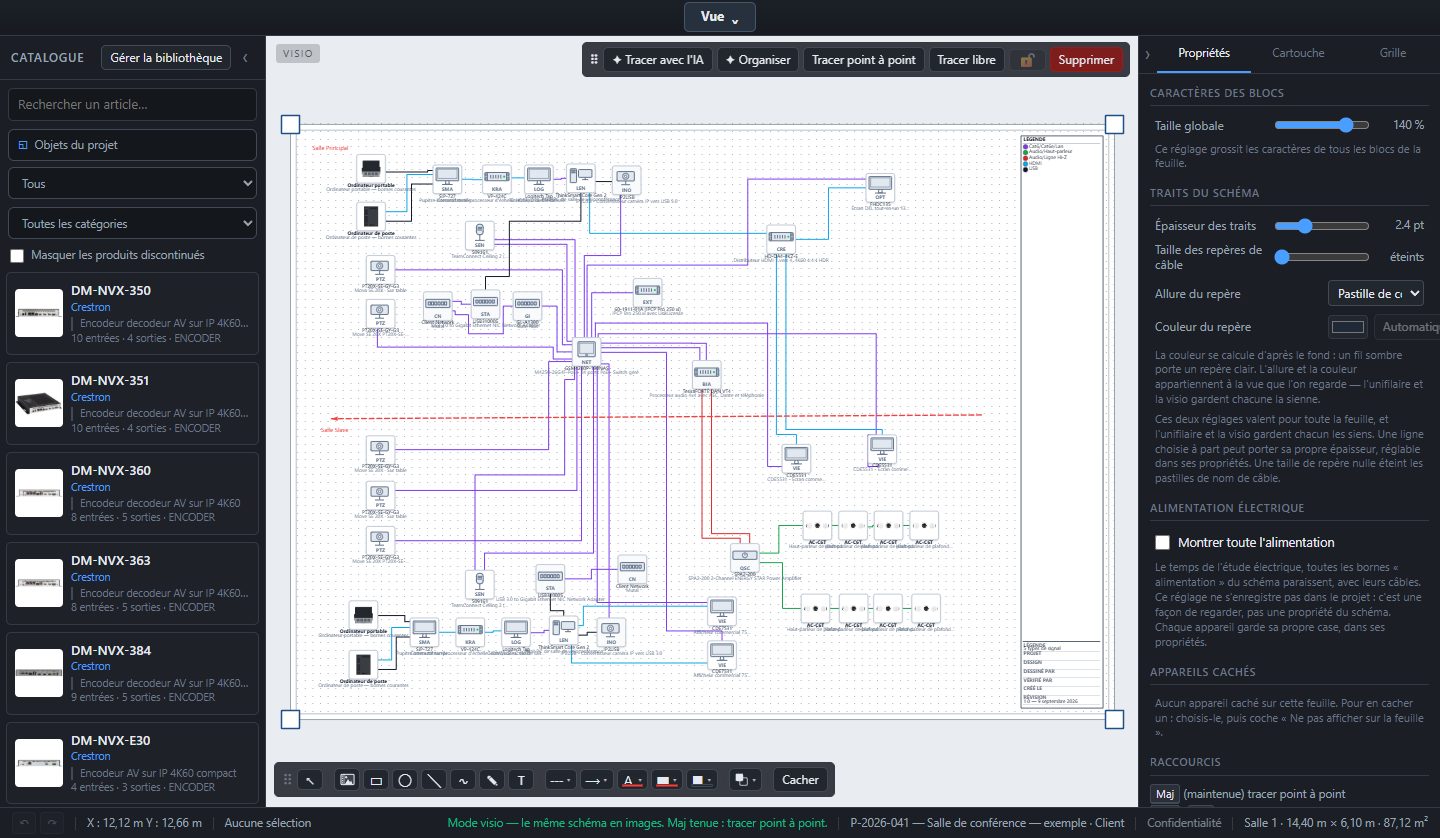Select the arrow pointer tool
The image size is (1440, 838).
(313, 780)
